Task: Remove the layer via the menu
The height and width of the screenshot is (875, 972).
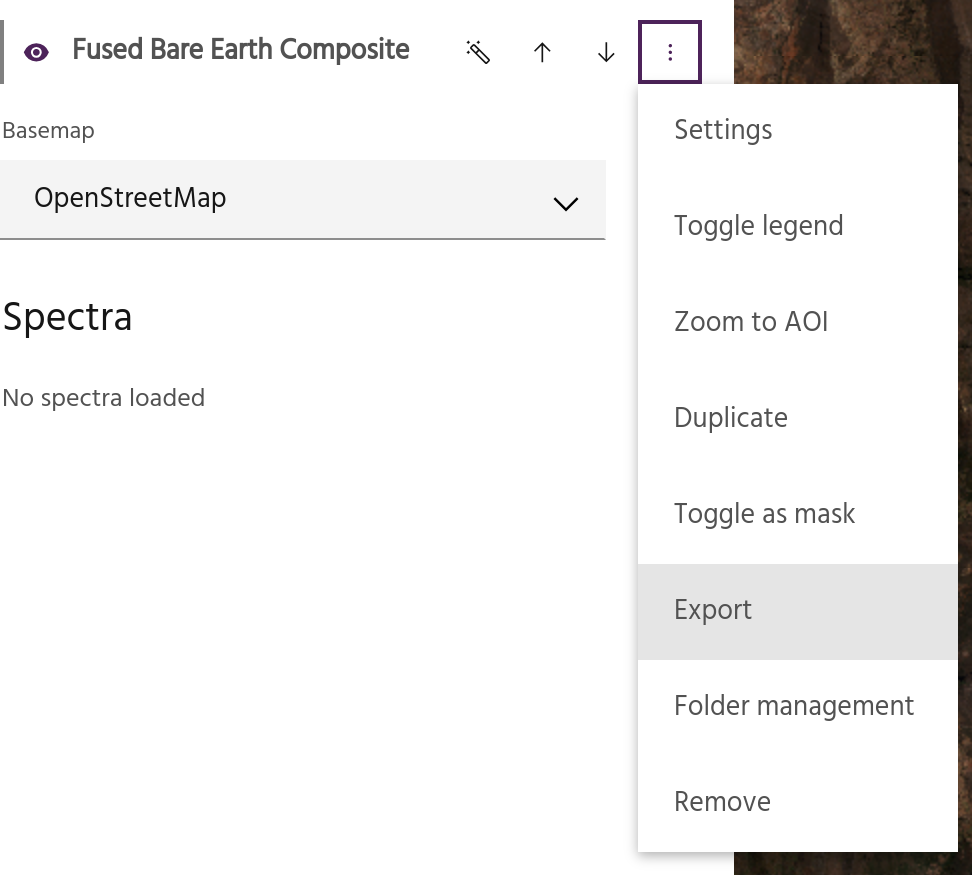Action: point(722,802)
